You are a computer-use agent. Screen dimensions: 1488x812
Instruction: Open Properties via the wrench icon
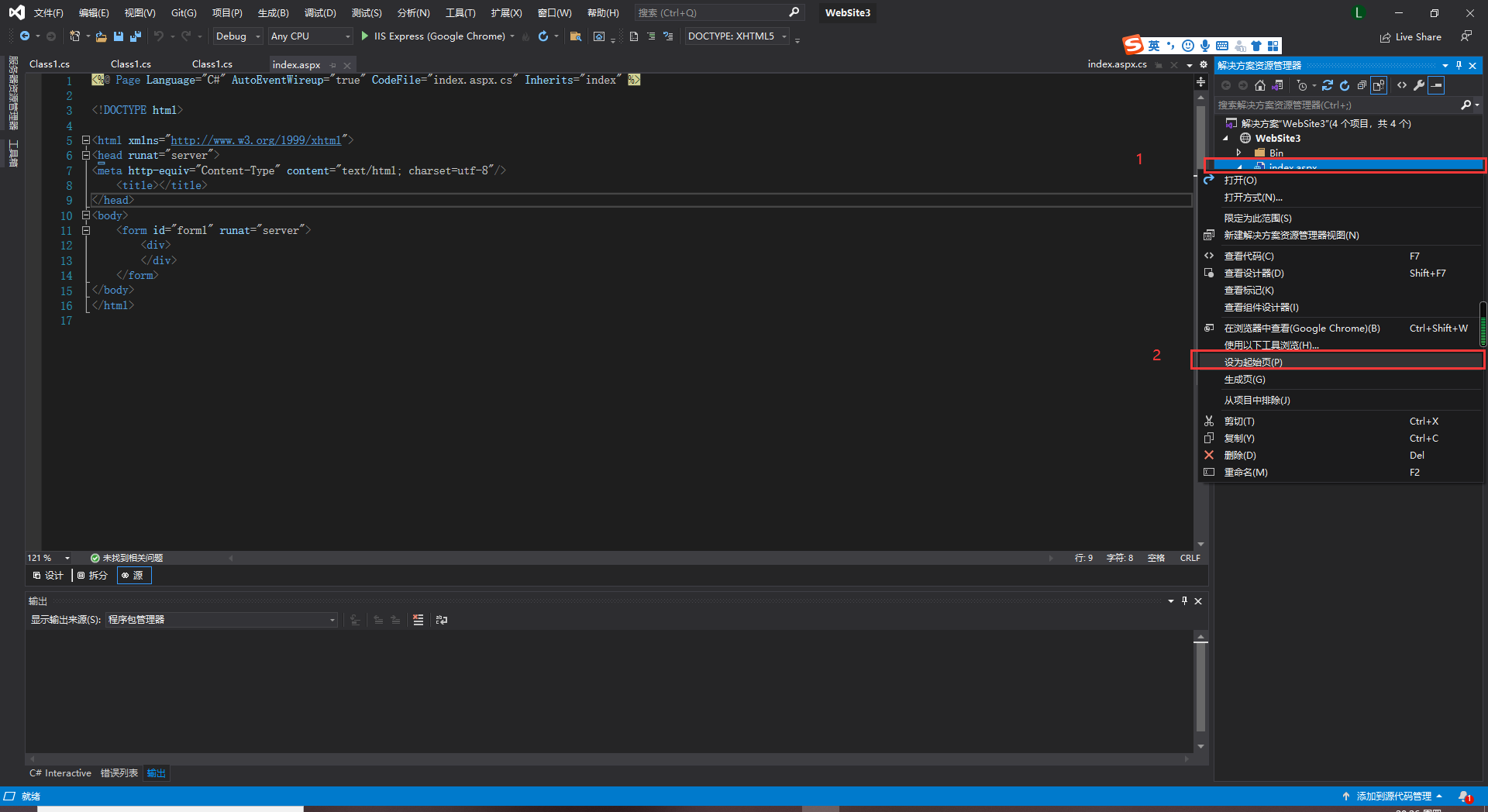(1419, 85)
